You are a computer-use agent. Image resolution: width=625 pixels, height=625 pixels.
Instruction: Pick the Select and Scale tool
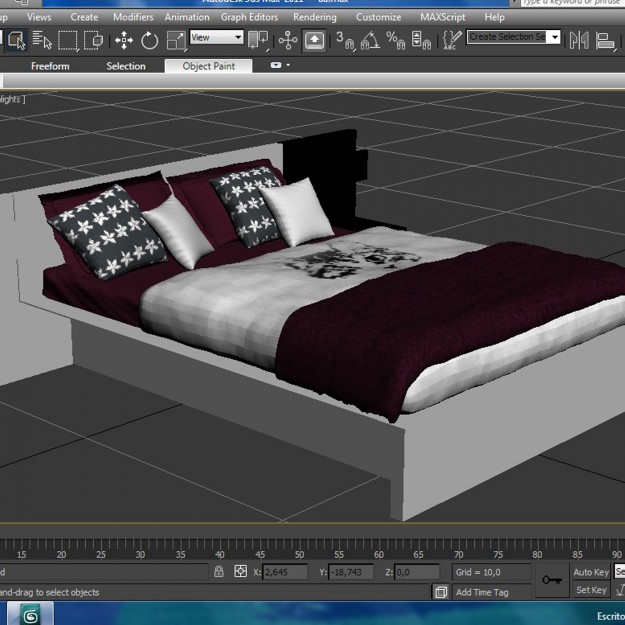176,40
